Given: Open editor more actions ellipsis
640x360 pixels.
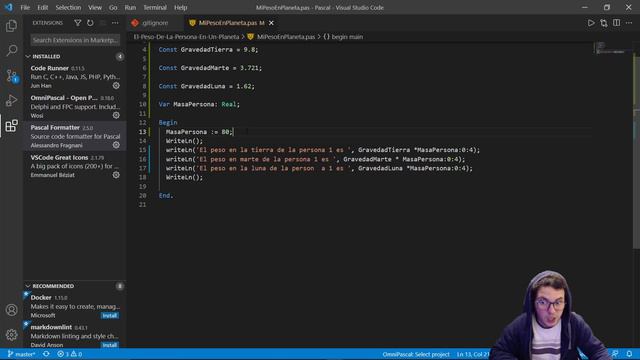Looking at the screenshot, I should 629,23.
